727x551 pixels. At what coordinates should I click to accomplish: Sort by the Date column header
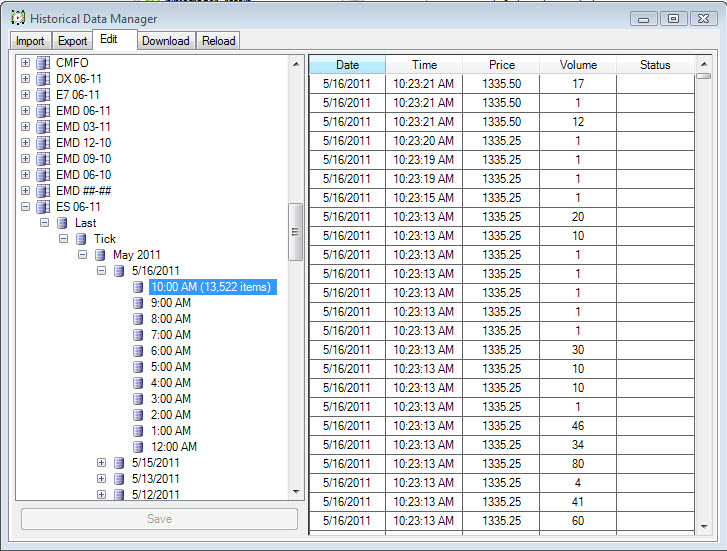[347, 65]
